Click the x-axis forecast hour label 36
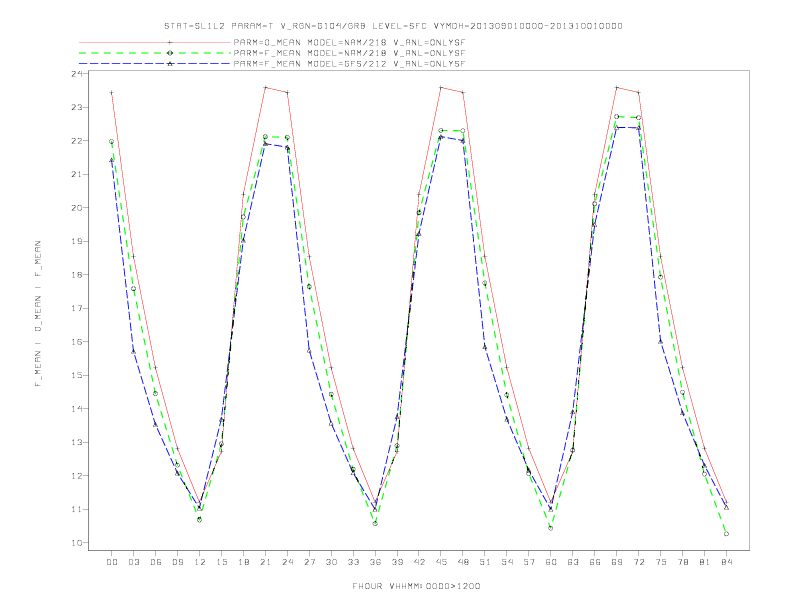The height and width of the screenshot is (612, 792). pos(375,562)
